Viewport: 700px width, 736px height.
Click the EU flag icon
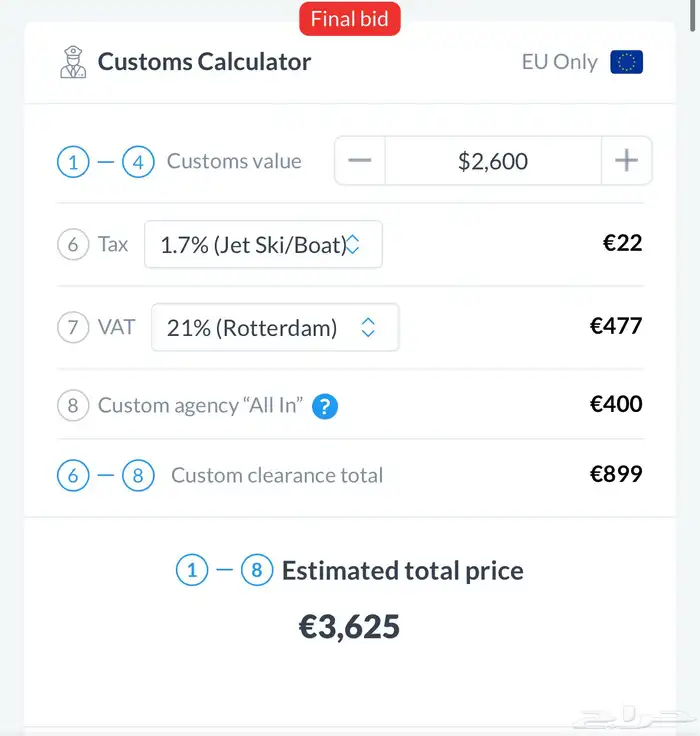pyautogui.click(x=626, y=62)
